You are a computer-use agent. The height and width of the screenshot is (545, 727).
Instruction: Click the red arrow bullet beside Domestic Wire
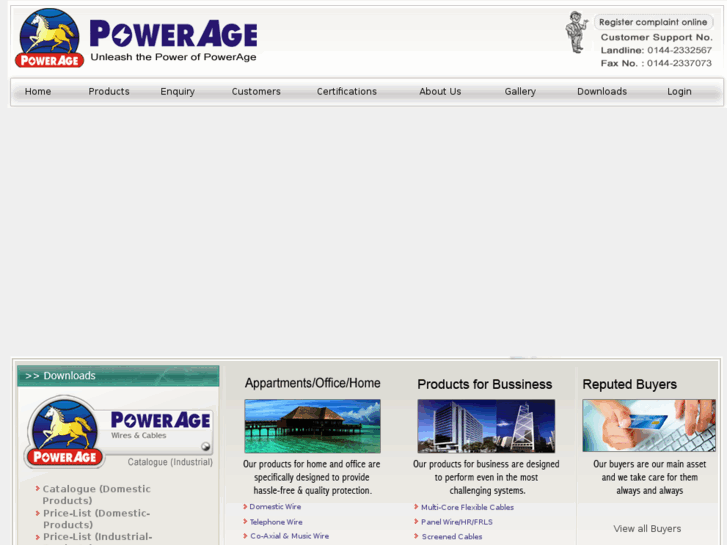pos(245,507)
